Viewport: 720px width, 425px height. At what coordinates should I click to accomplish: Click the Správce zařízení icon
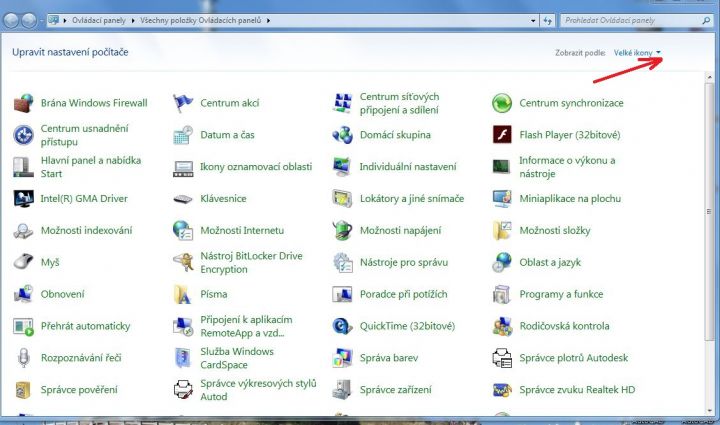(343, 390)
